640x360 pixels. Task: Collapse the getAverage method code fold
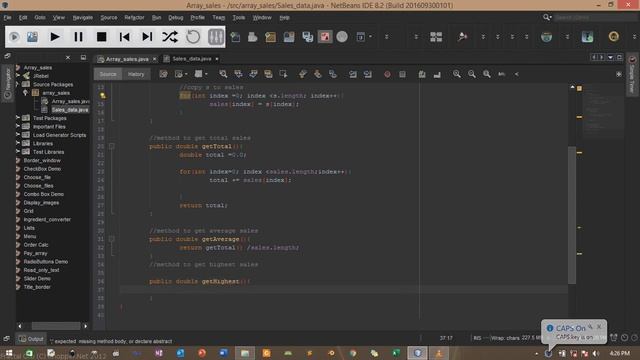click(x=111, y=239)
